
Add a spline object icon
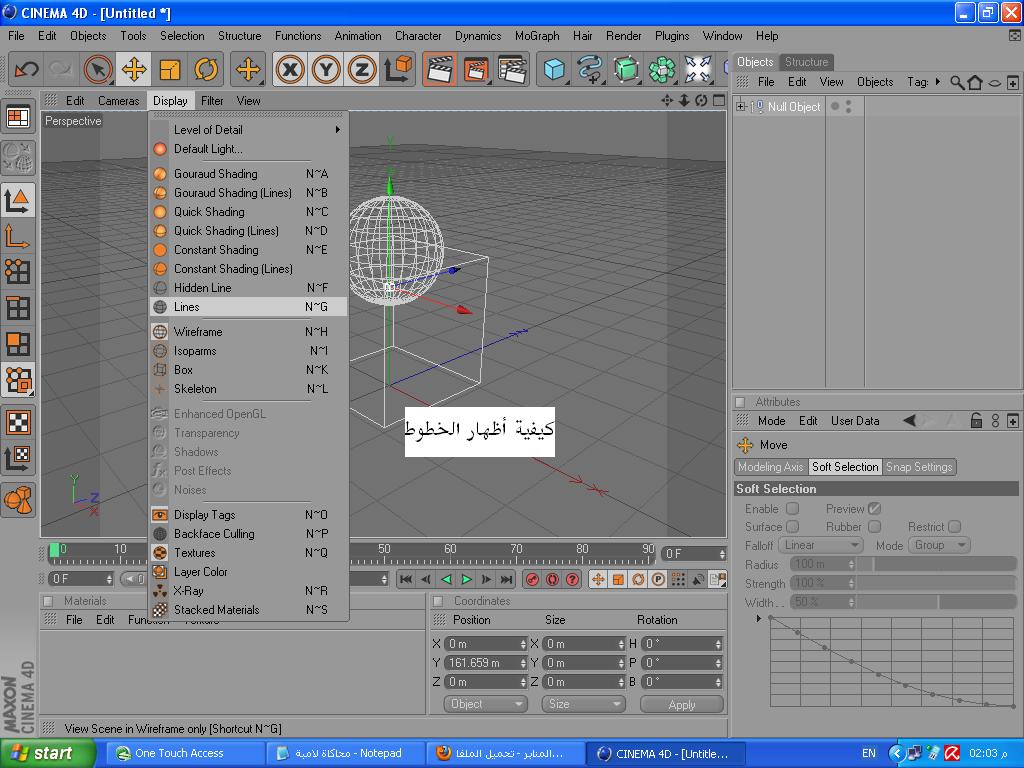590,69
